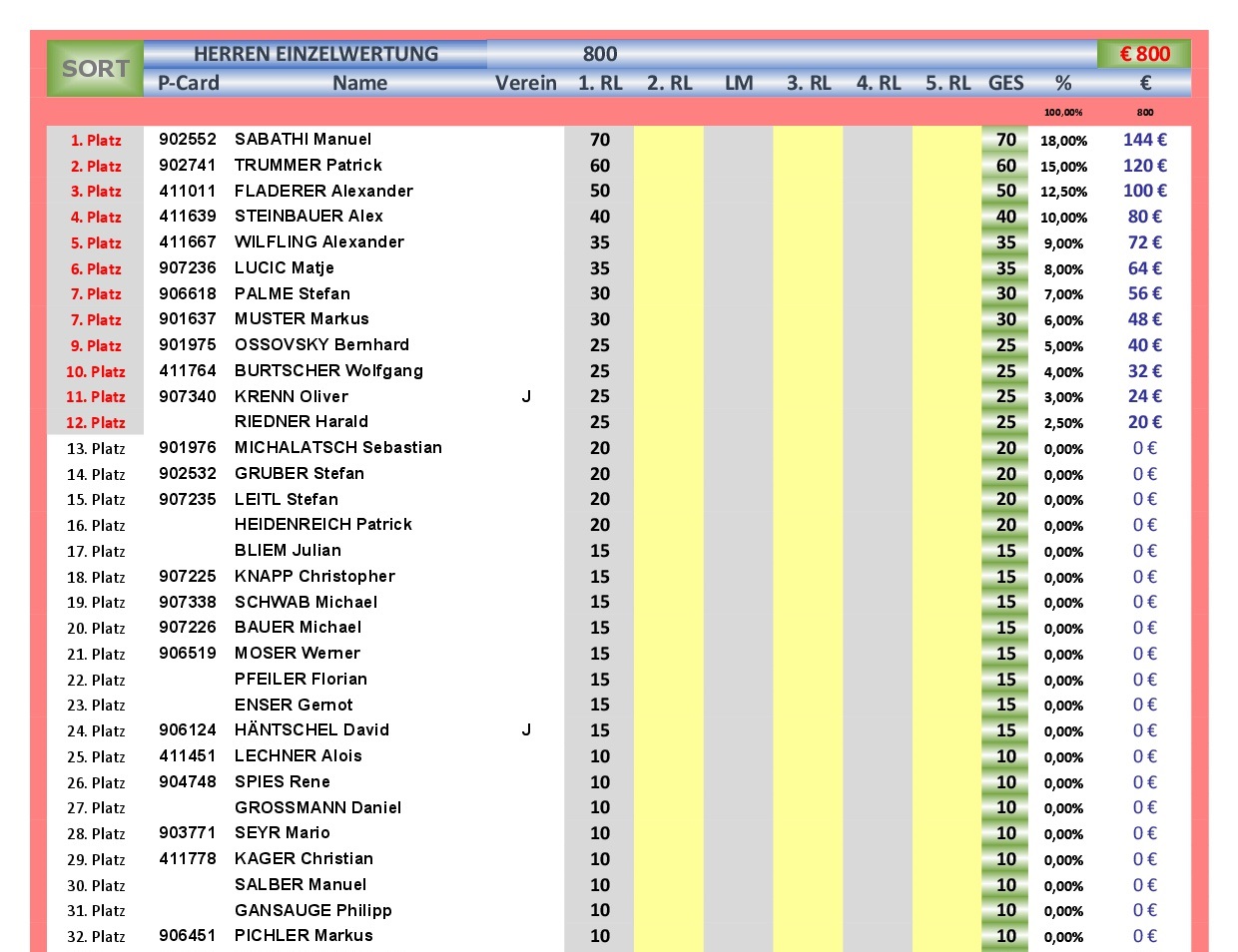Select the P-Card column header
Screen dimensions: 1238x952
189,83
